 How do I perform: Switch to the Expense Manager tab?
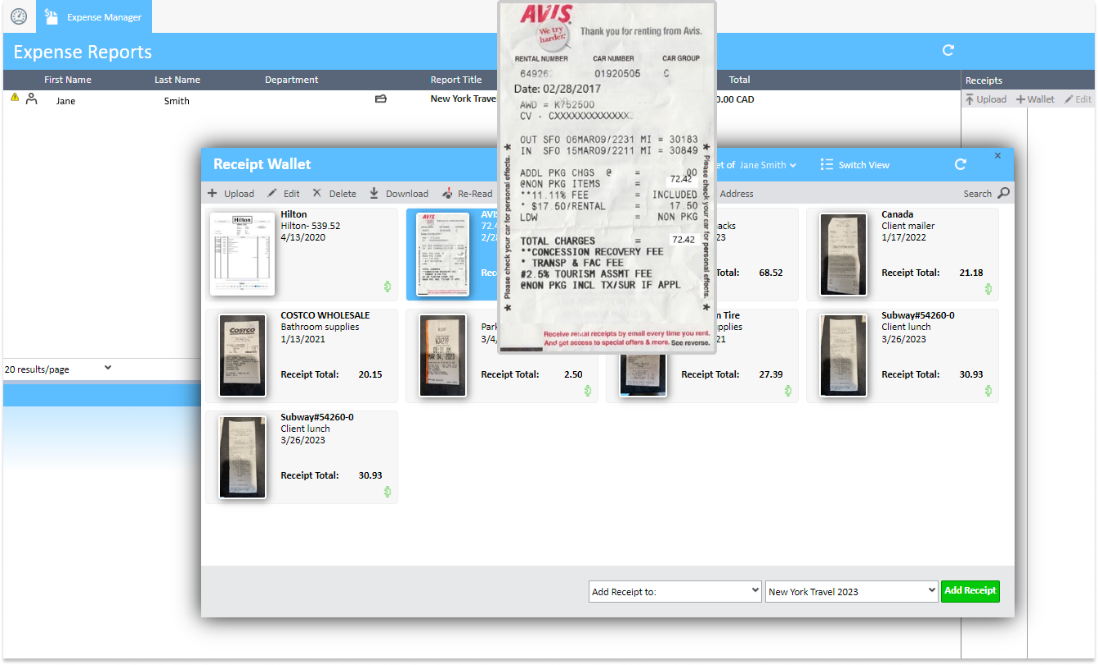pos(93,16)
